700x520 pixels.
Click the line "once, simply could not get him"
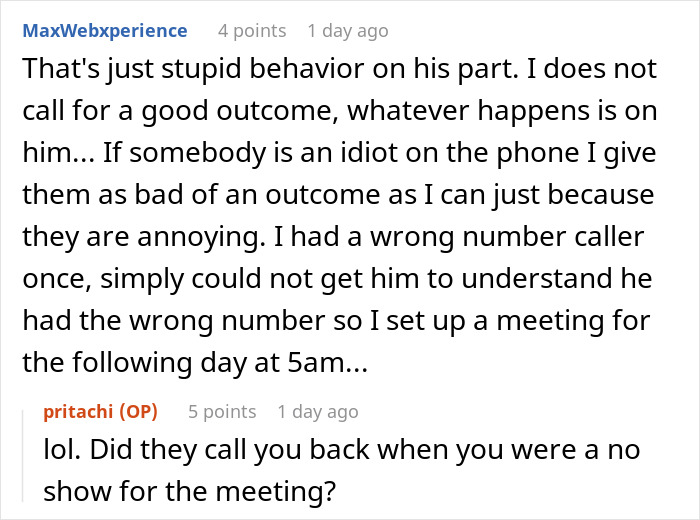[338, 279]
